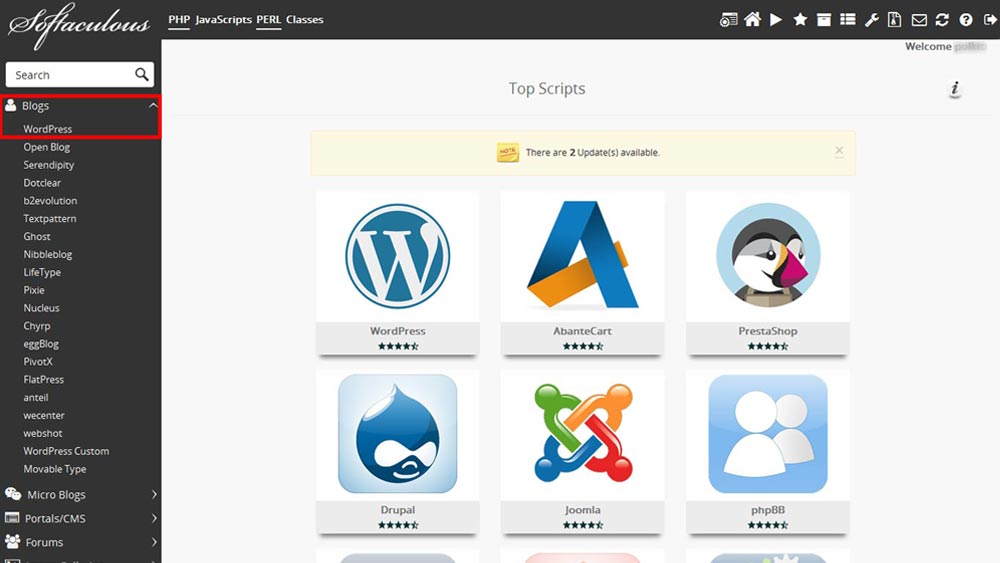Select FlatPress in sidebar
Screen dimensions: 1000x563
click(43, 379)
